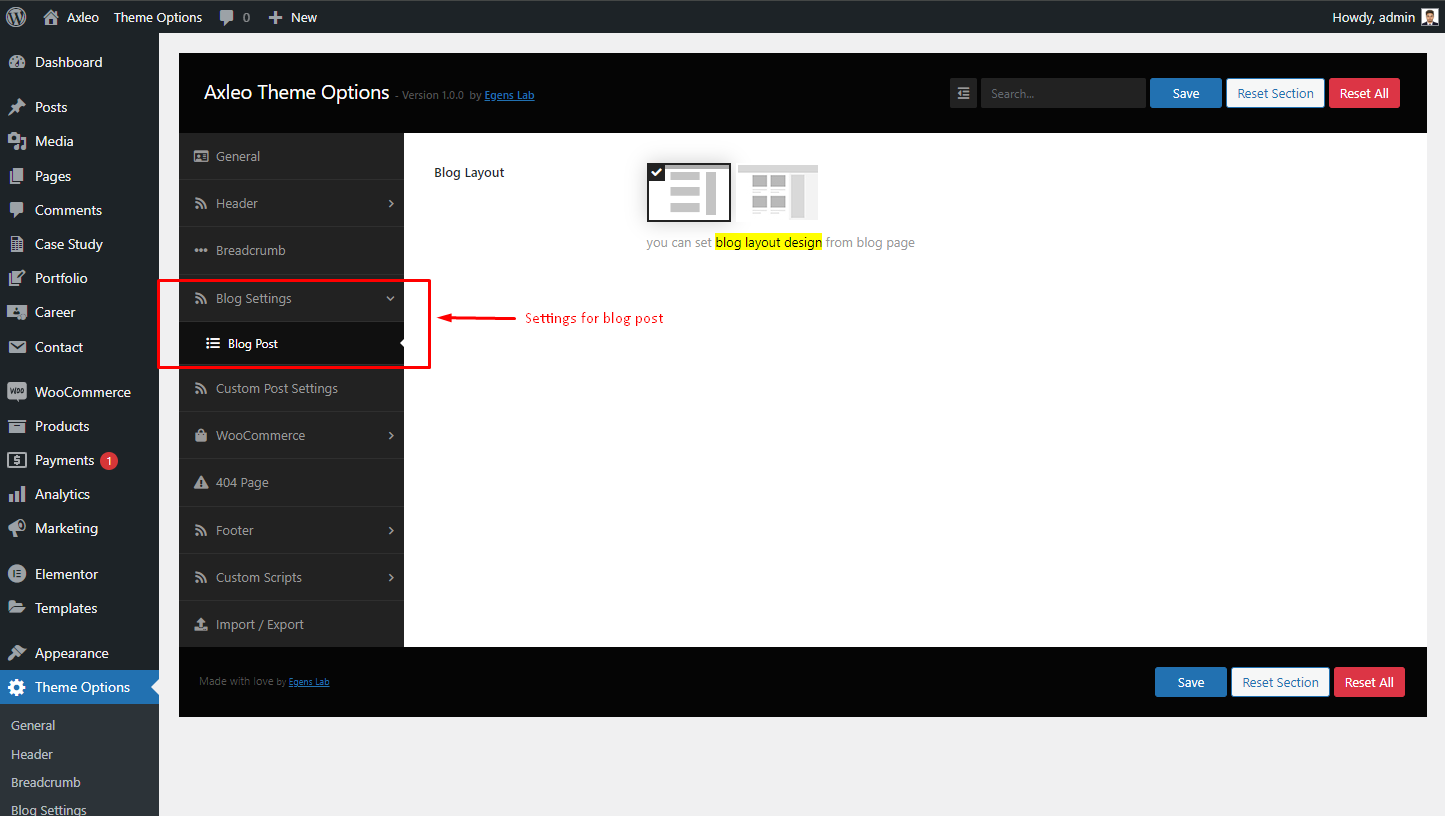Select the list blog layout with sidebar
Screen dimensions: 1445x816
point(689,192)
